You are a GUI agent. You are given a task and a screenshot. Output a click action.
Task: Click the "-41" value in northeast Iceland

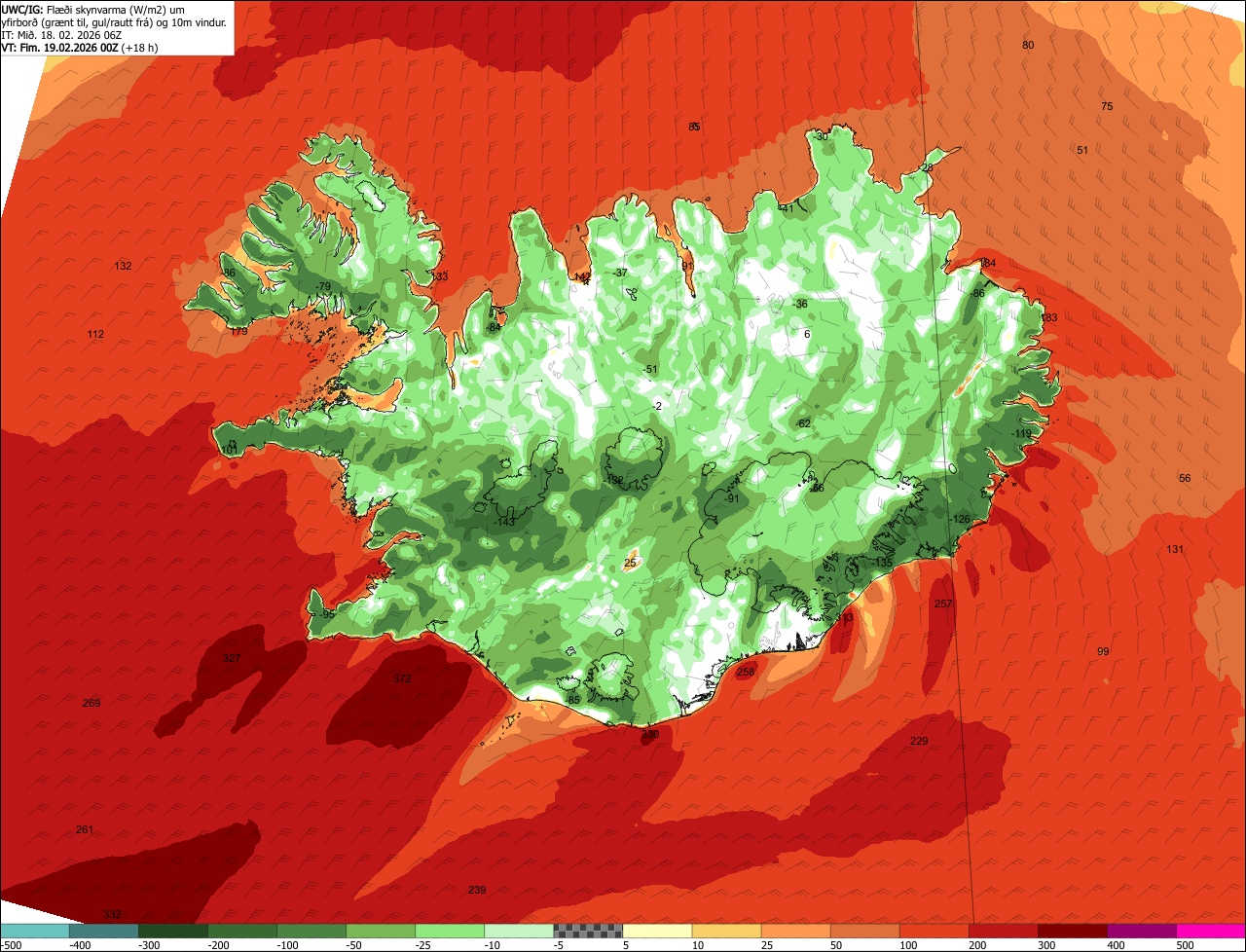[787, 208]
